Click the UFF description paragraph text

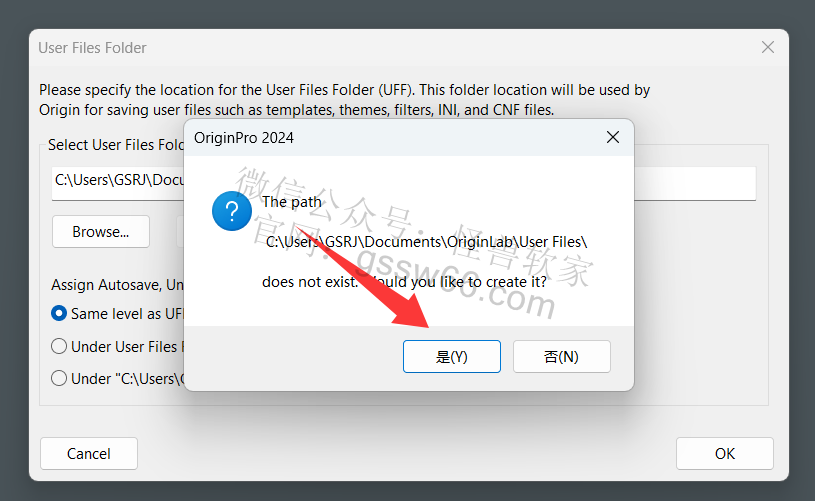coord(345,100)
